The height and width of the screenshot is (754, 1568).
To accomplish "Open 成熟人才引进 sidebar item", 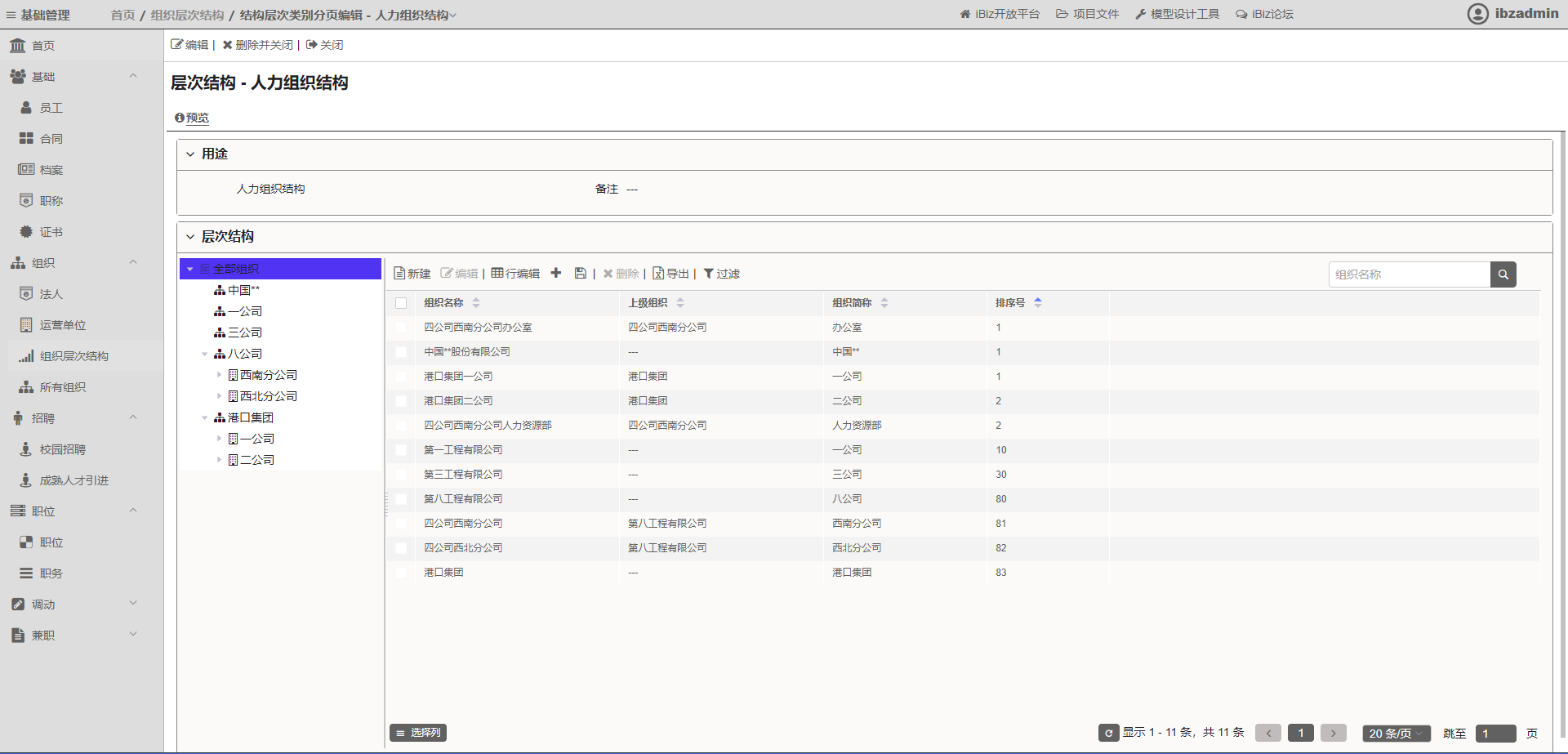I will [74, 480].
